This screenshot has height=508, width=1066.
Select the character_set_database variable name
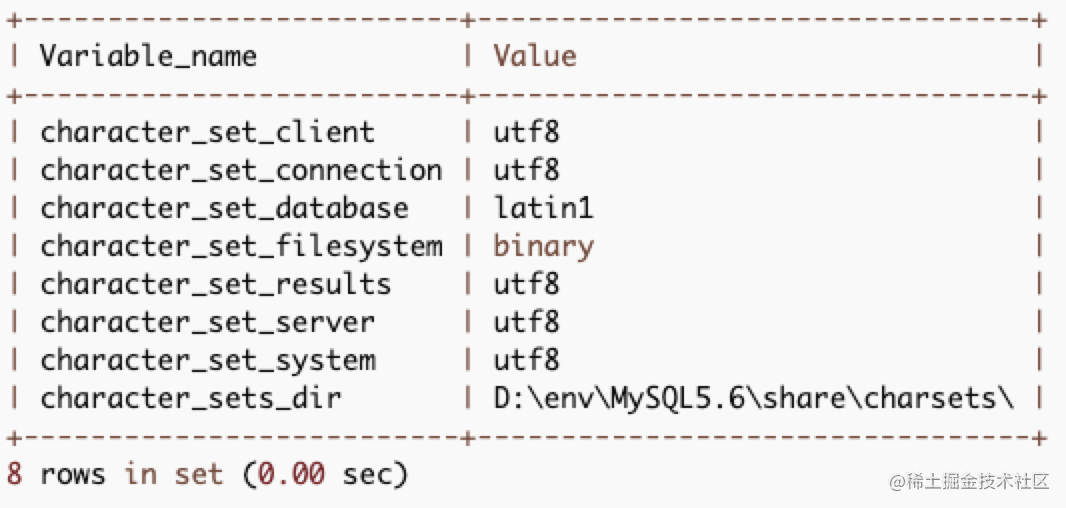coord(224,208)
